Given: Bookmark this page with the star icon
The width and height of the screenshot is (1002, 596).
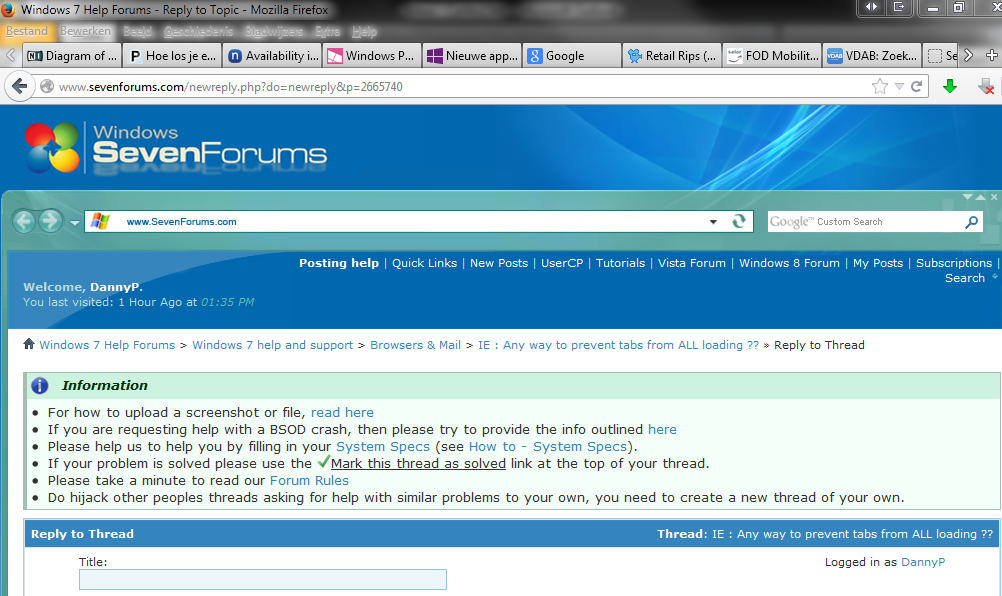Looking at the screenshot, I should click(879, 86).
